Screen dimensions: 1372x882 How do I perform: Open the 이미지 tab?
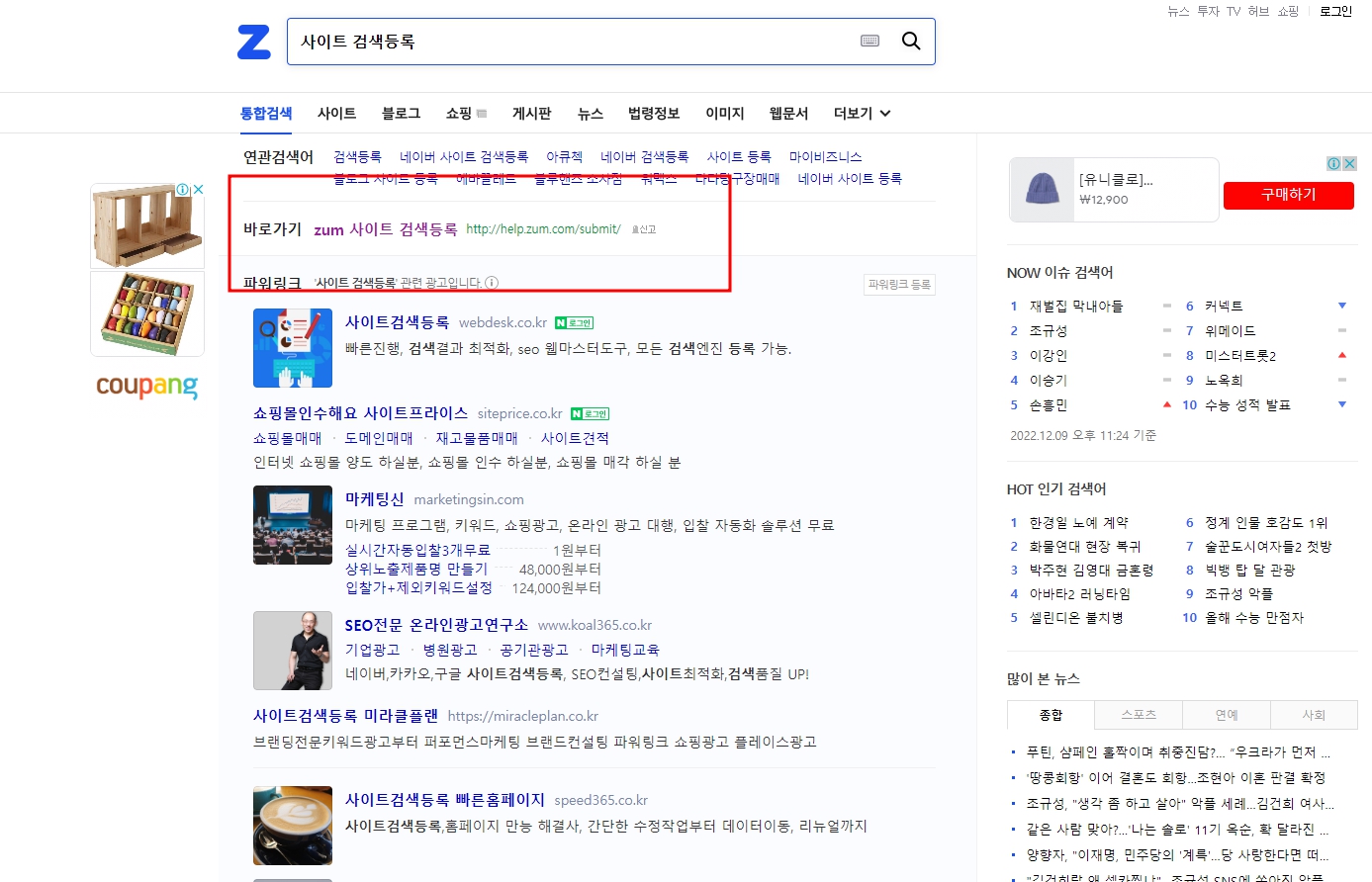[725, 114]
